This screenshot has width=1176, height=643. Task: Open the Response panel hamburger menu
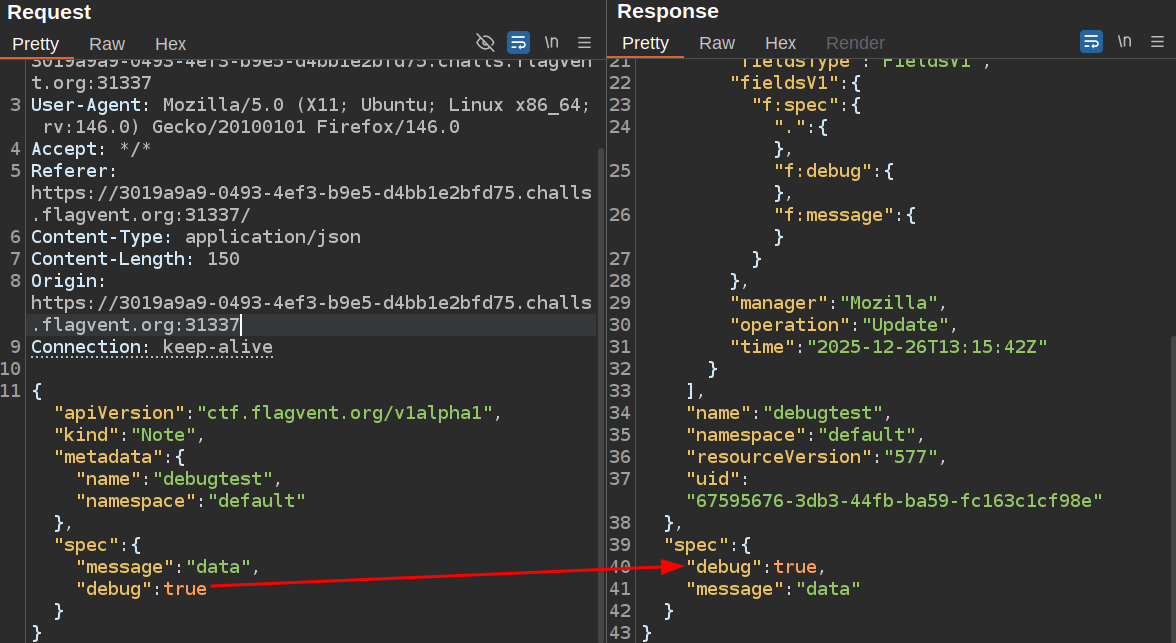[1158, 42]
